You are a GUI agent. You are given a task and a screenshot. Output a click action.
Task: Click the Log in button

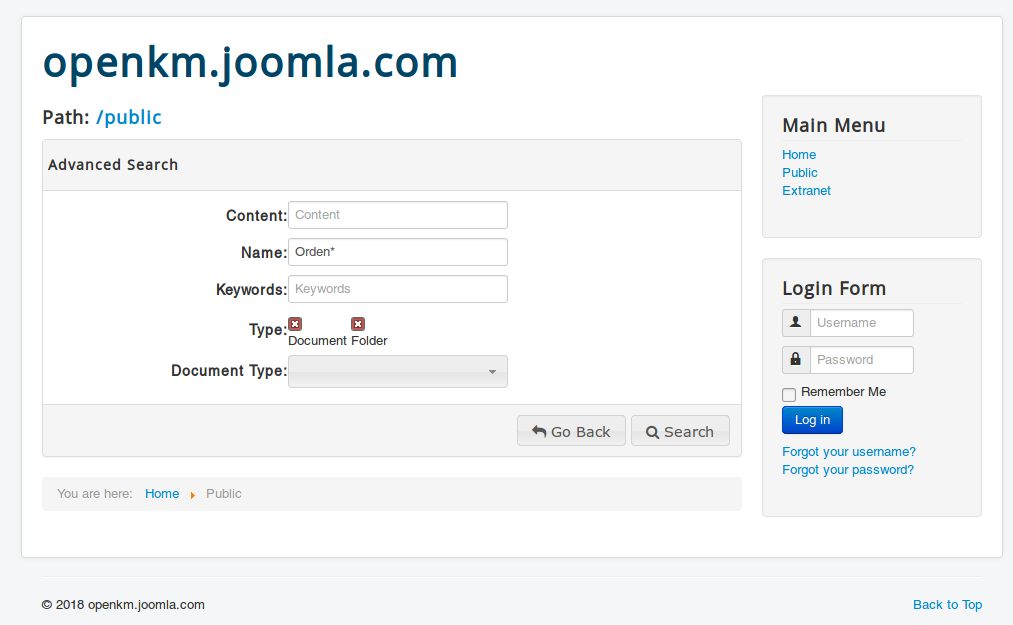point(812,420)
